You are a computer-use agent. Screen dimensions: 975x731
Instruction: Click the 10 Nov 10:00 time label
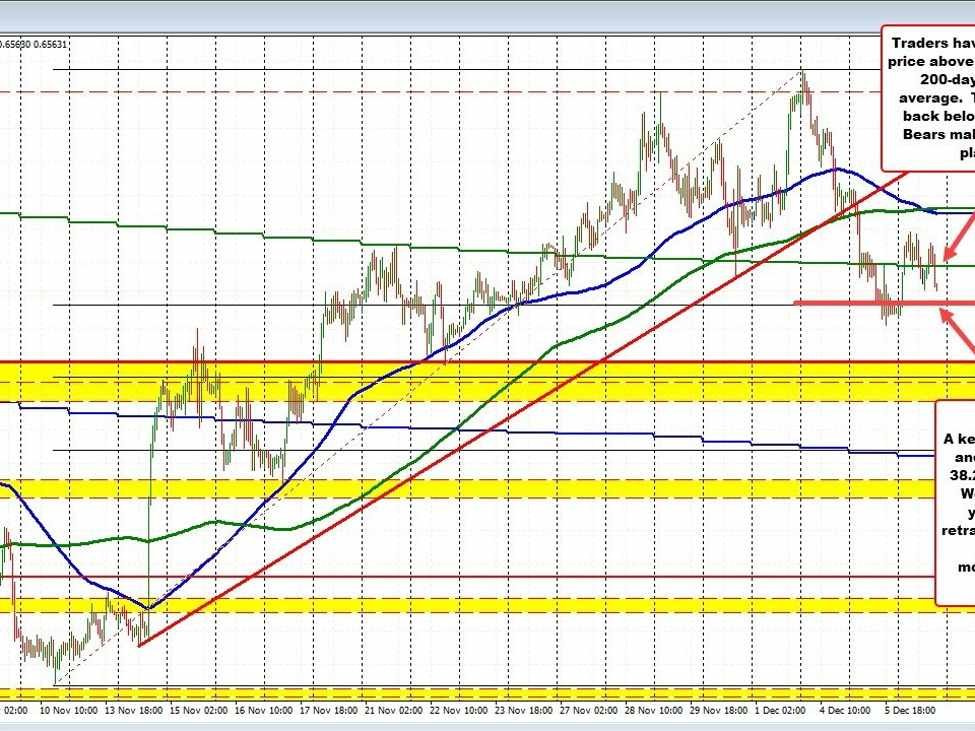coord(68,708)
